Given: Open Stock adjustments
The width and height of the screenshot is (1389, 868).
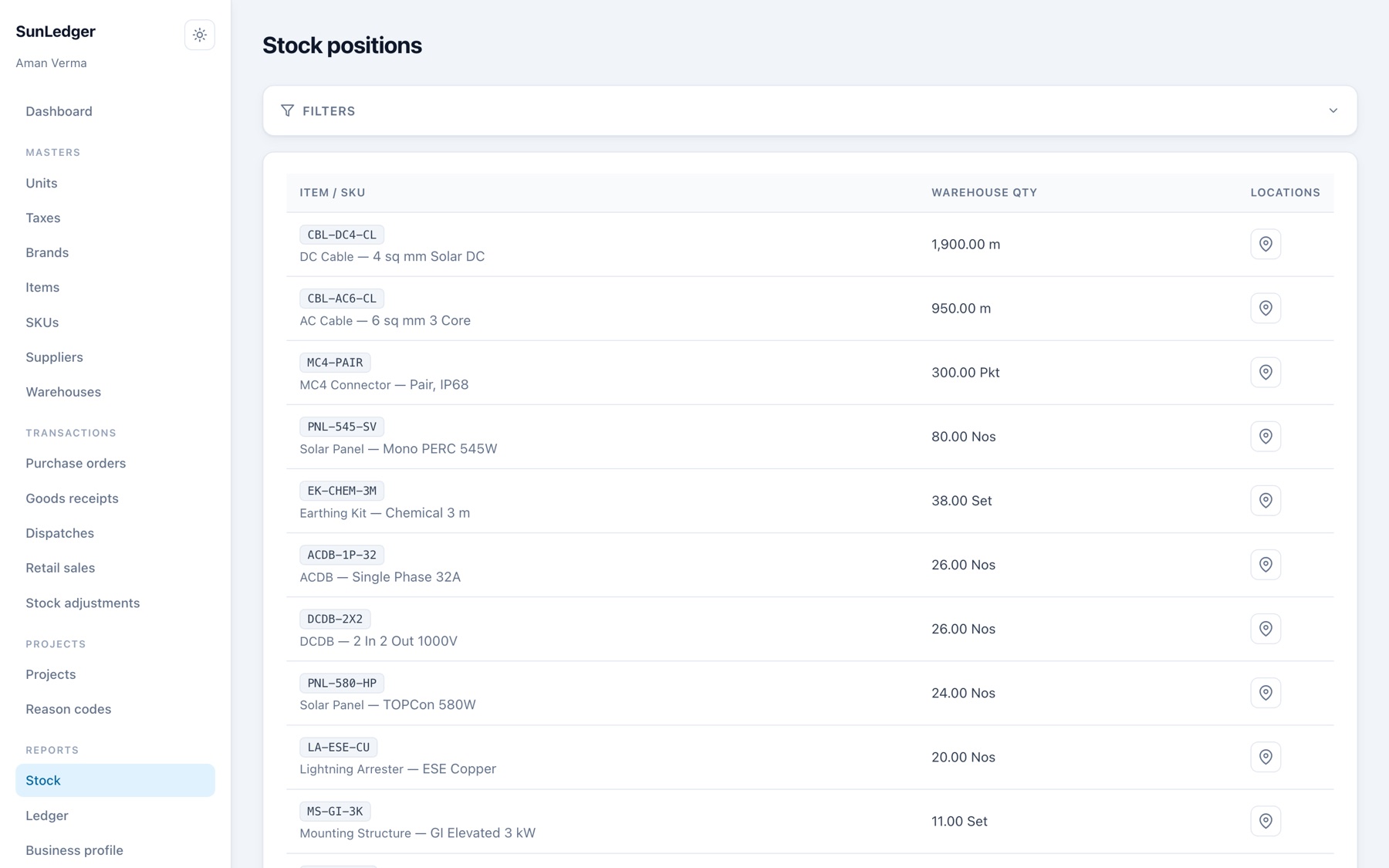Looking at the screenshot, I should [115, 603].
